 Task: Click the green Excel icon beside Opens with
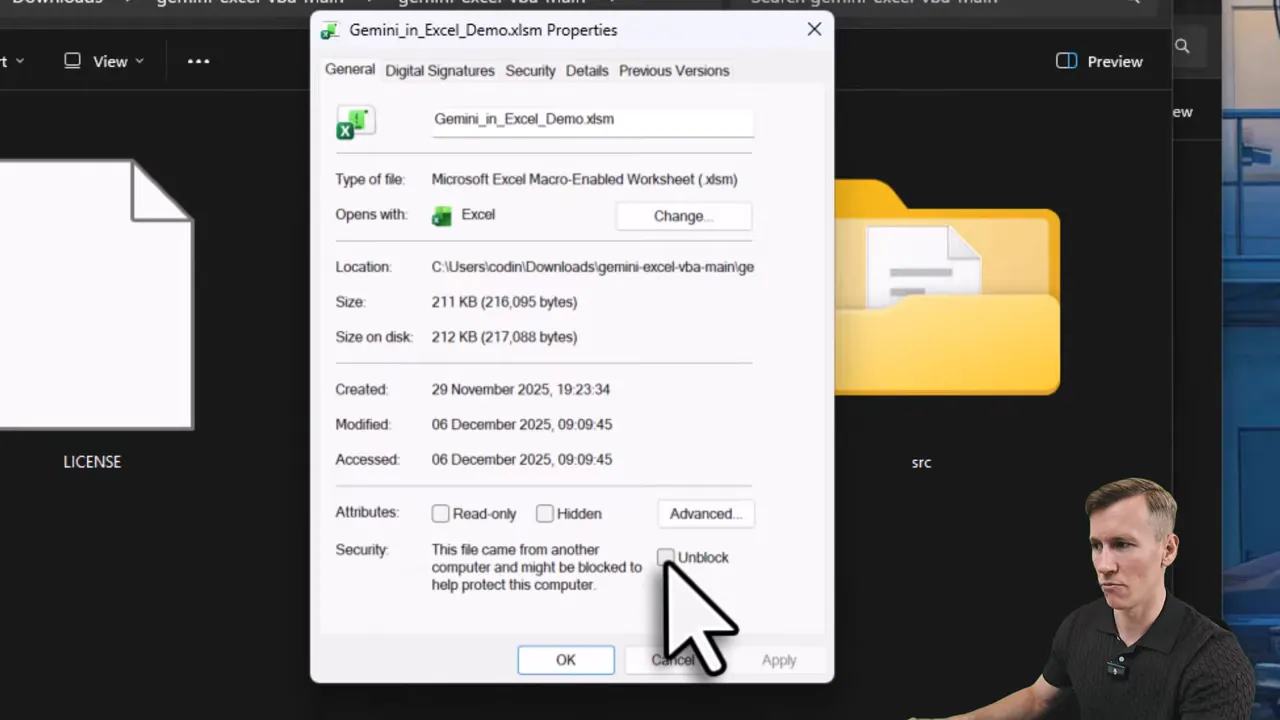[441, 215]
